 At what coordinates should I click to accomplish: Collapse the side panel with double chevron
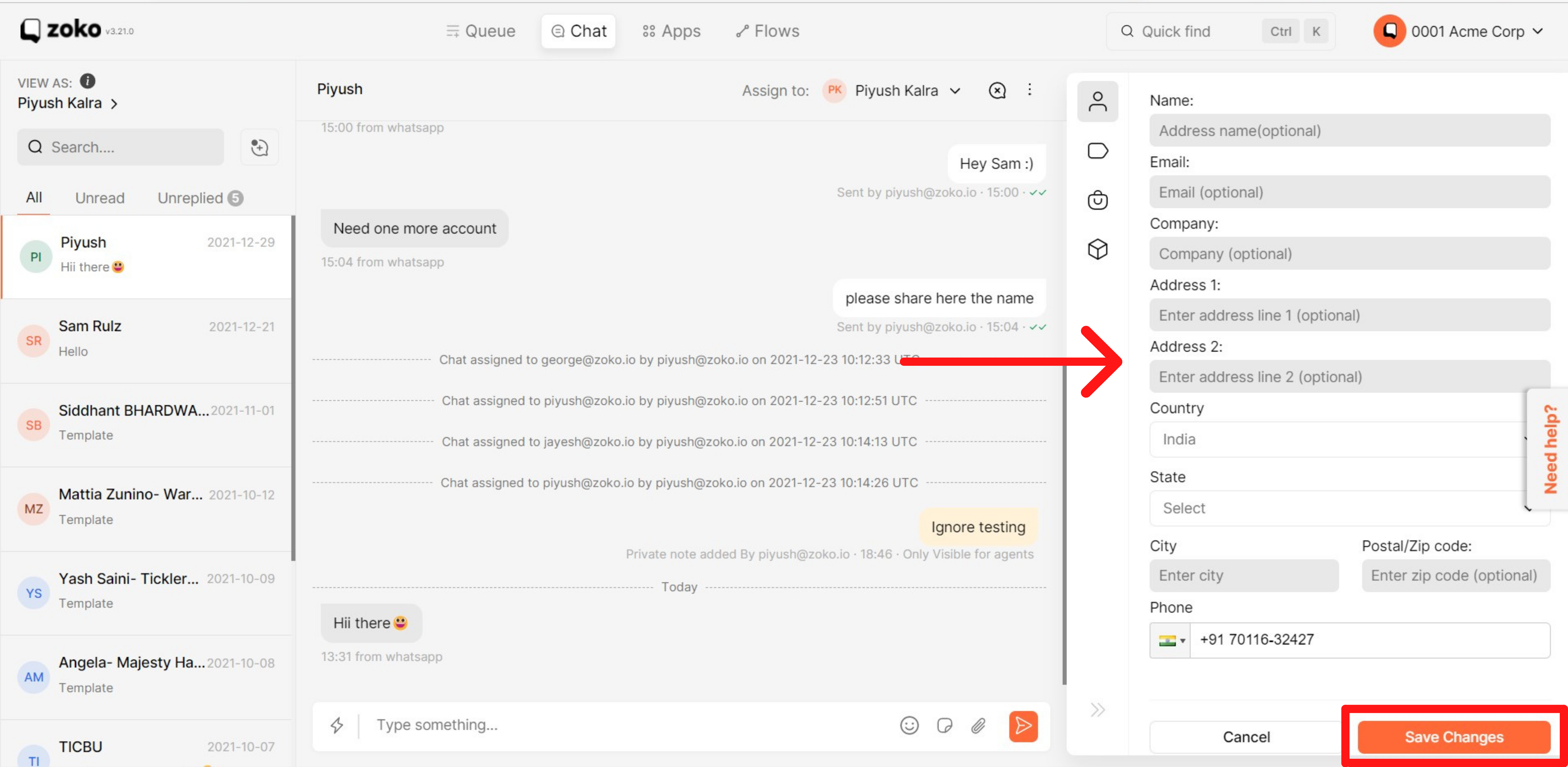(x=1098, y=710)
